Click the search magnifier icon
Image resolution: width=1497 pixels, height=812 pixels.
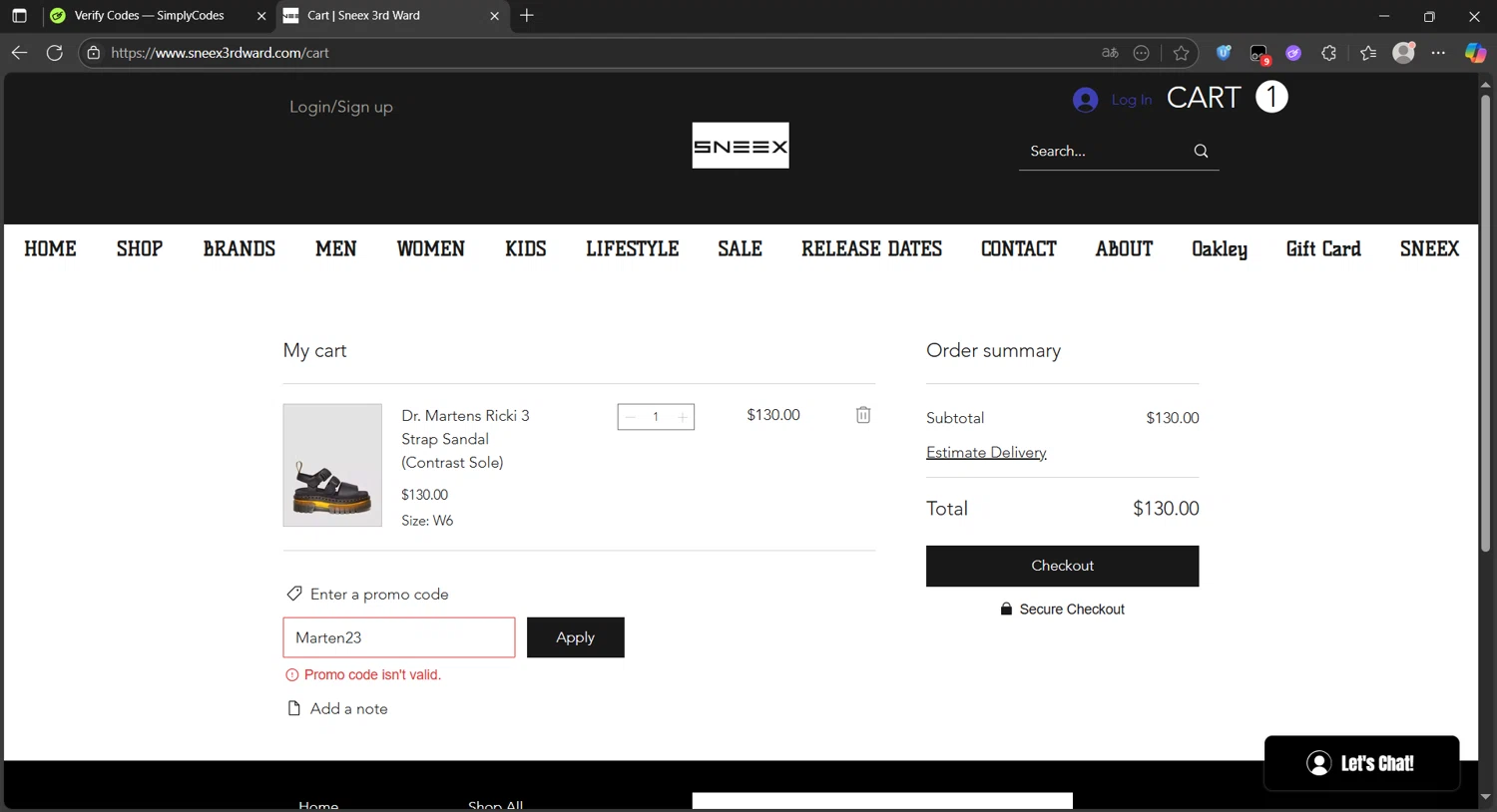1201,152
